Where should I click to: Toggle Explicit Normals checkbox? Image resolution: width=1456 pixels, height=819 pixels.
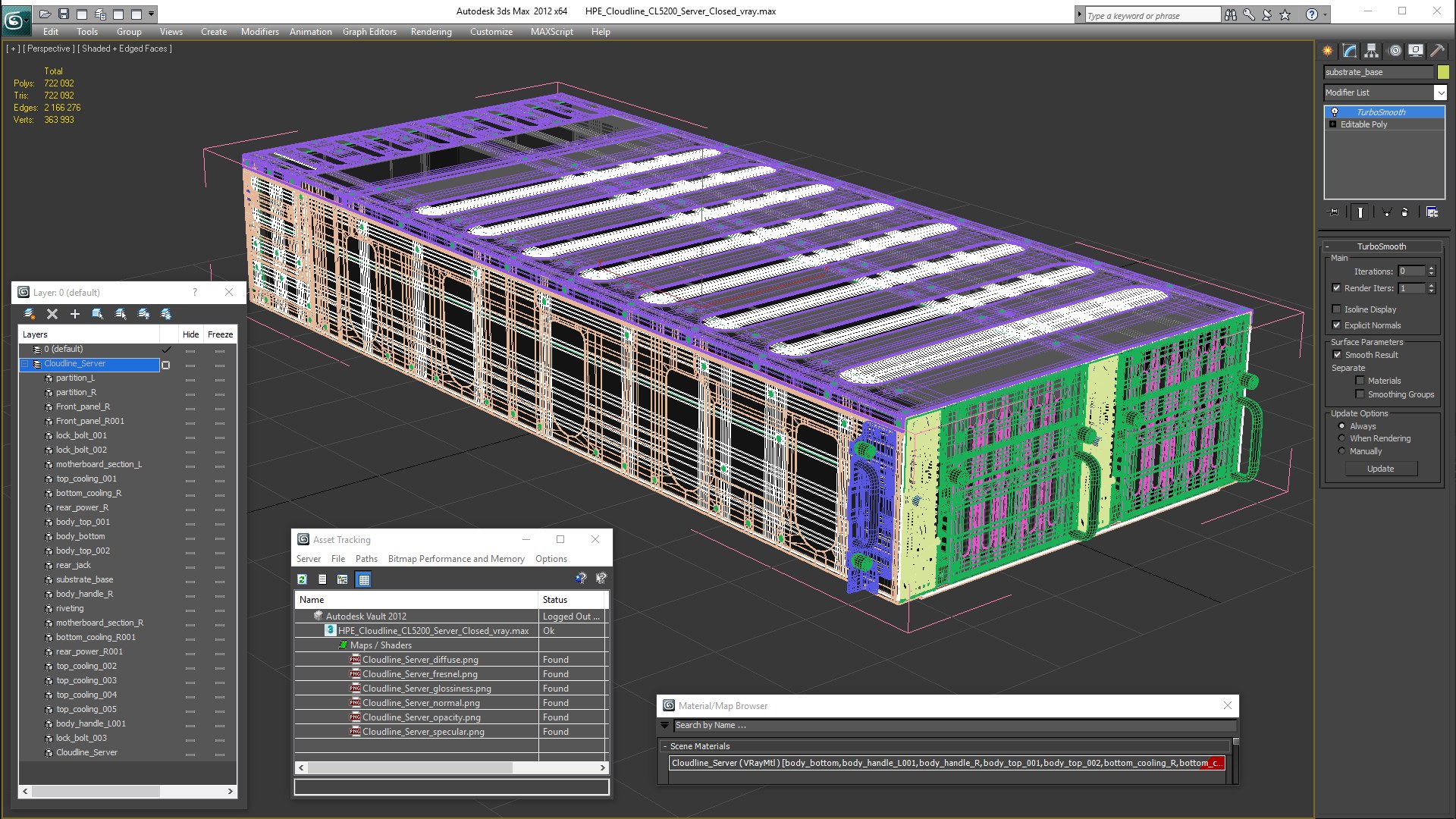tap(1336, 325)
